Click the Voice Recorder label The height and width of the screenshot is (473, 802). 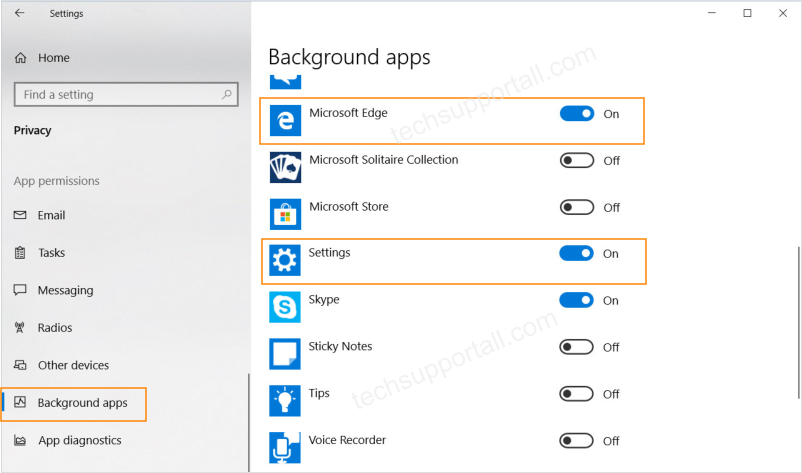pos(347,440)
